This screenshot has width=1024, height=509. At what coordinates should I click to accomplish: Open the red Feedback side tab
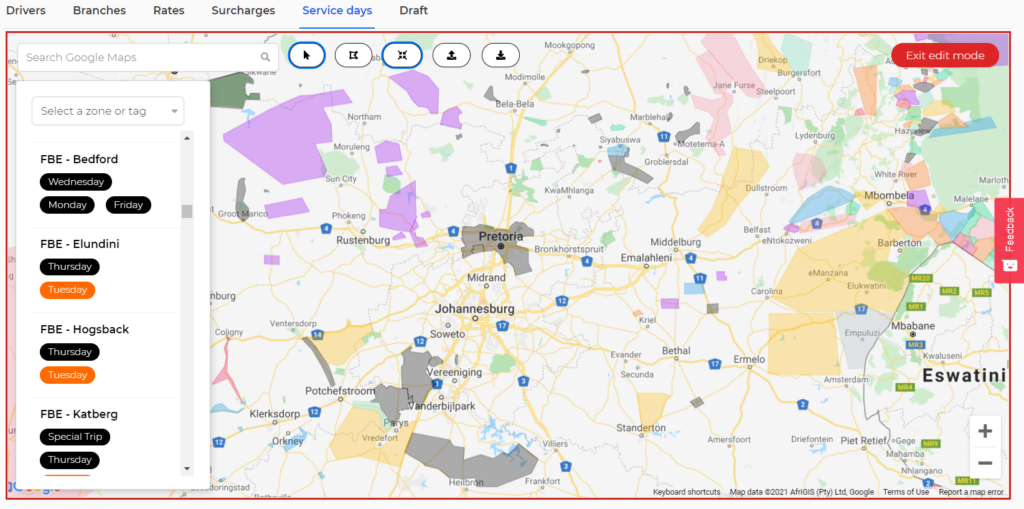[x=1009, y=240]
